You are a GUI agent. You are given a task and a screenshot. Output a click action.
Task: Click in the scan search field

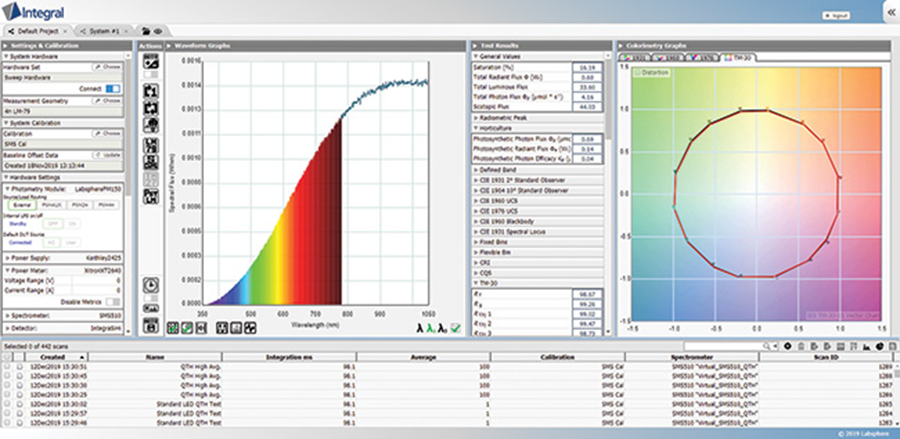pyautogui.click(x=723, y=347)
